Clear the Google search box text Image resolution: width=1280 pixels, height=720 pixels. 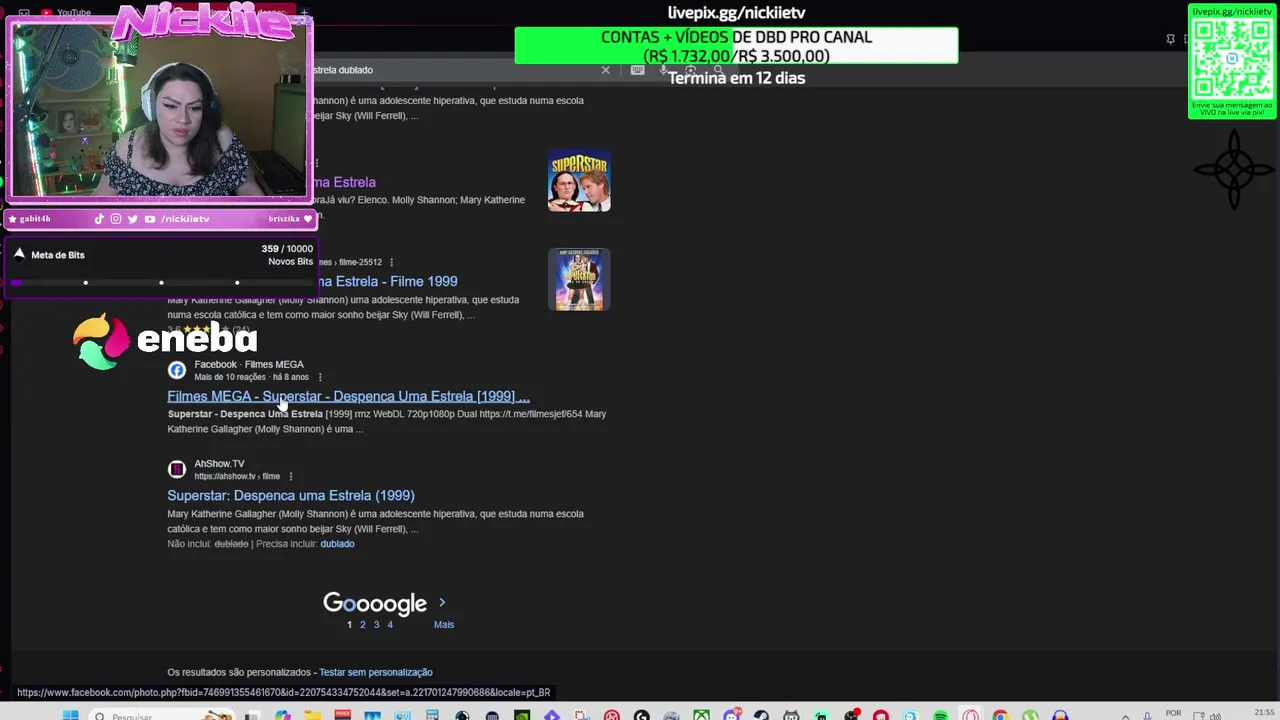(605, 70)
